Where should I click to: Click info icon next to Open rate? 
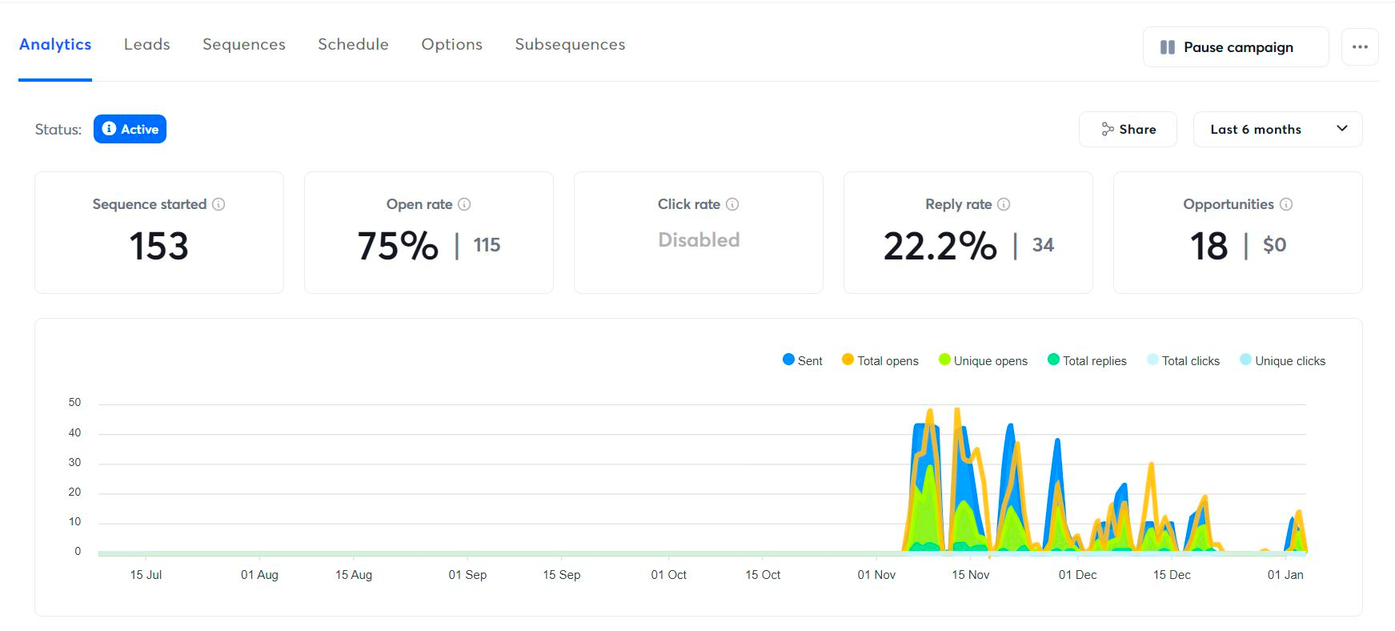point(464,204)
